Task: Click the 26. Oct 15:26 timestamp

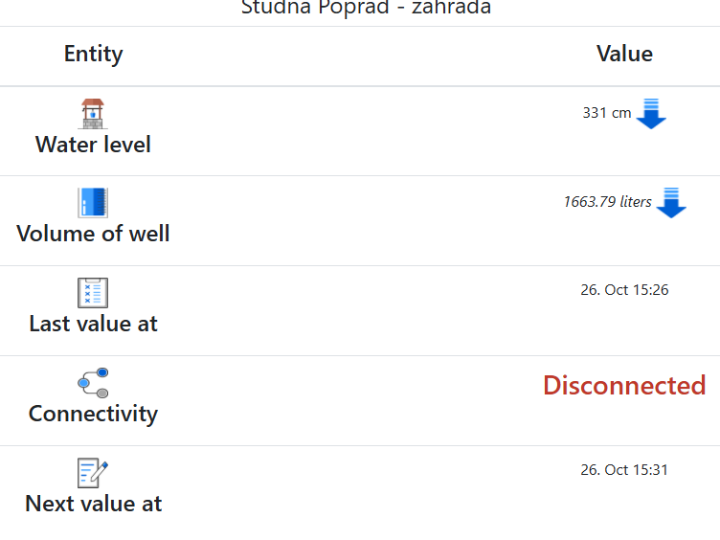Action: pos(624,290)
